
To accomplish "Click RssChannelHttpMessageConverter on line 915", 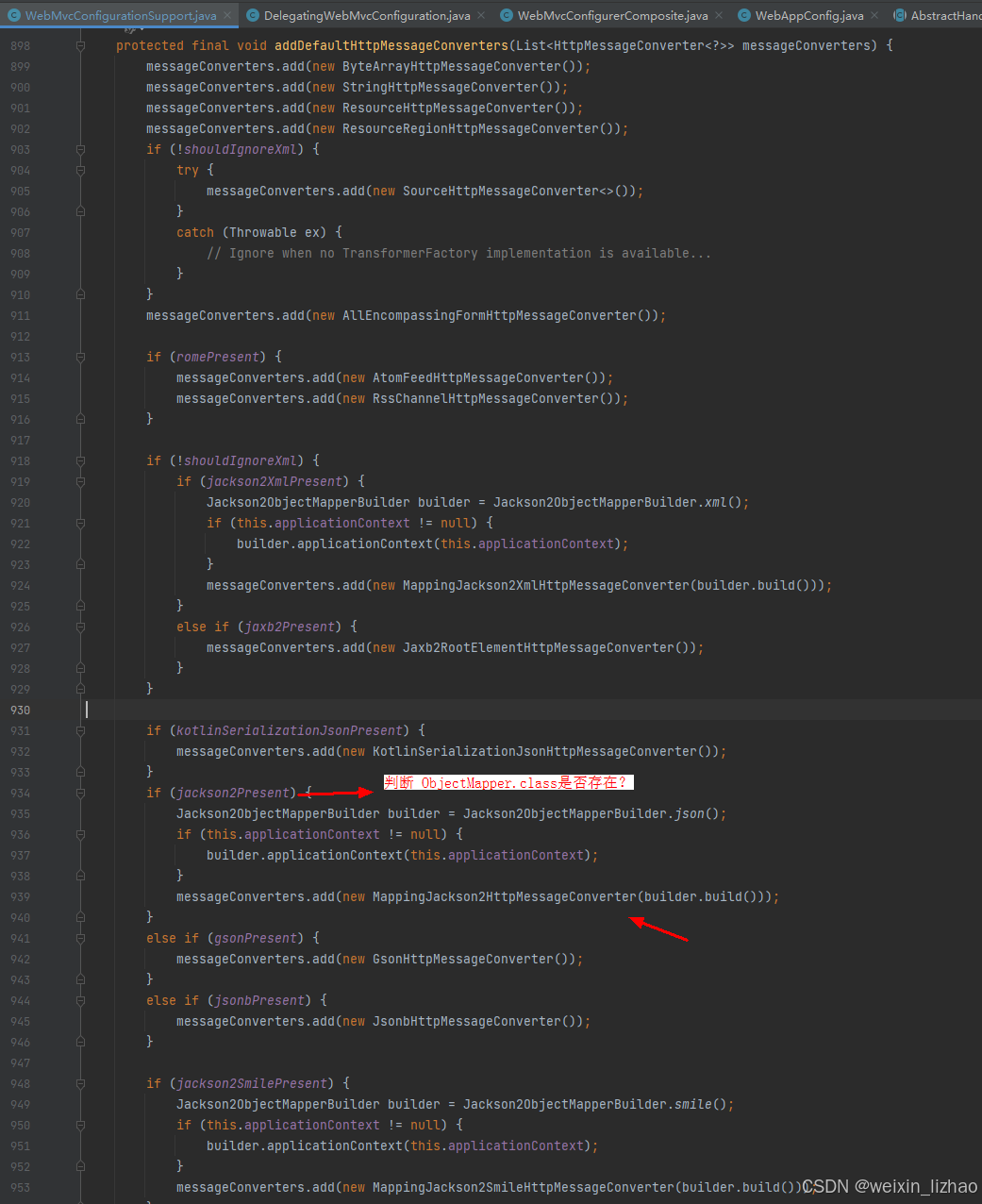I will [486, 398].
